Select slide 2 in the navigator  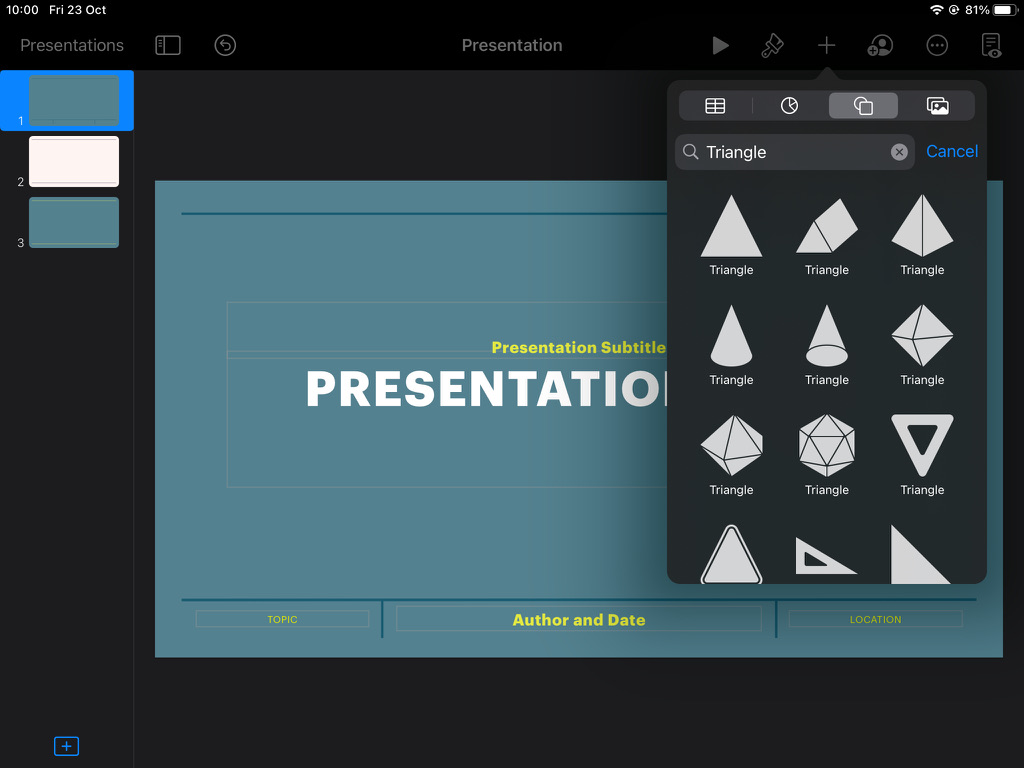(73, 161)
